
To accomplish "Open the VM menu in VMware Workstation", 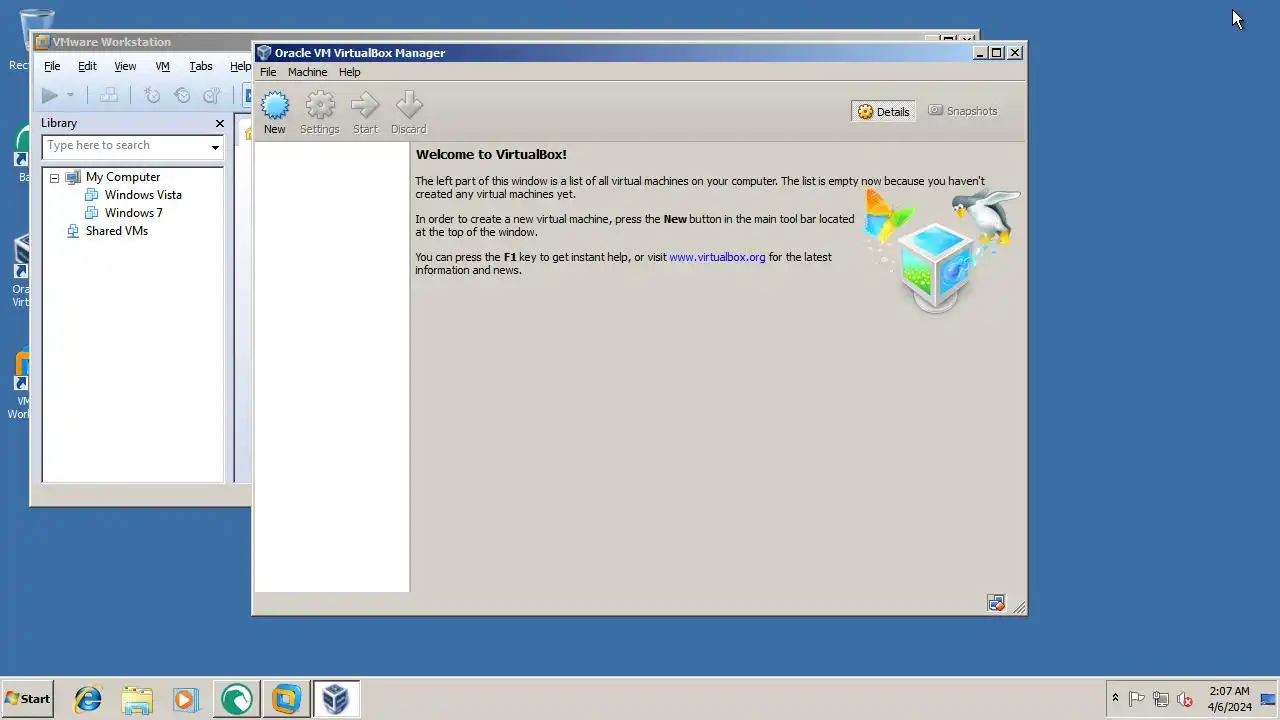I will coord(162,66).
